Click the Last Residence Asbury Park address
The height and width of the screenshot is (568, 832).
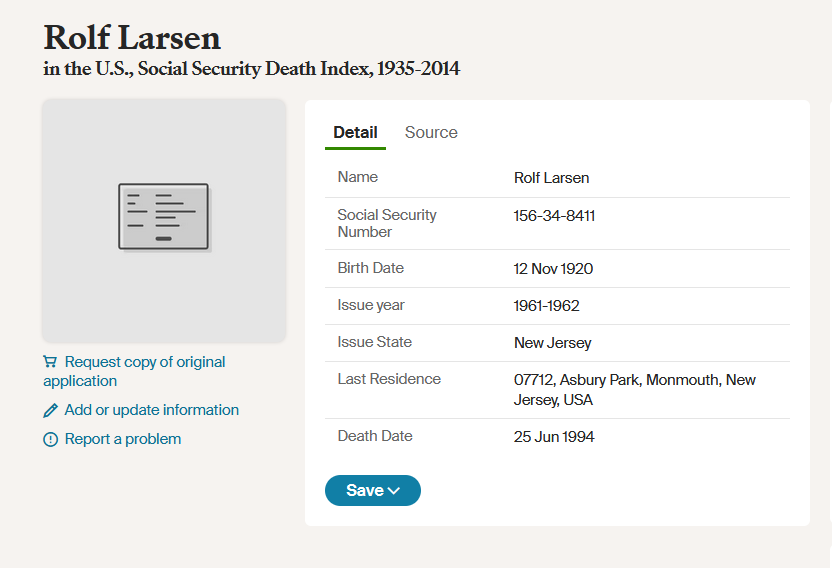(x=634, y=390)
